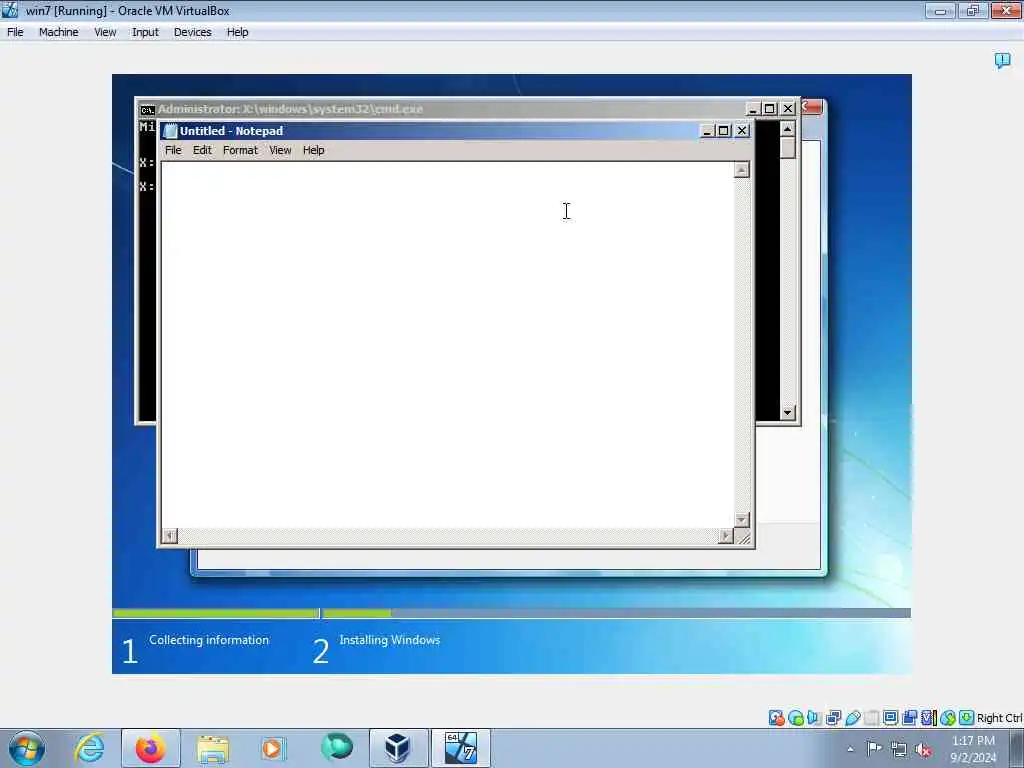Viewport: 1024px width, 768px height.
Task: Open Notepad's Help menu
Action: pyautogui.click(x=313, y=150)
